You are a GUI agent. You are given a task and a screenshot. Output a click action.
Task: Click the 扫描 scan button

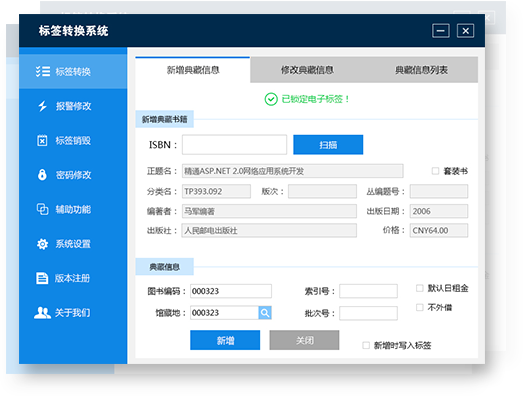tap(328, 145)
